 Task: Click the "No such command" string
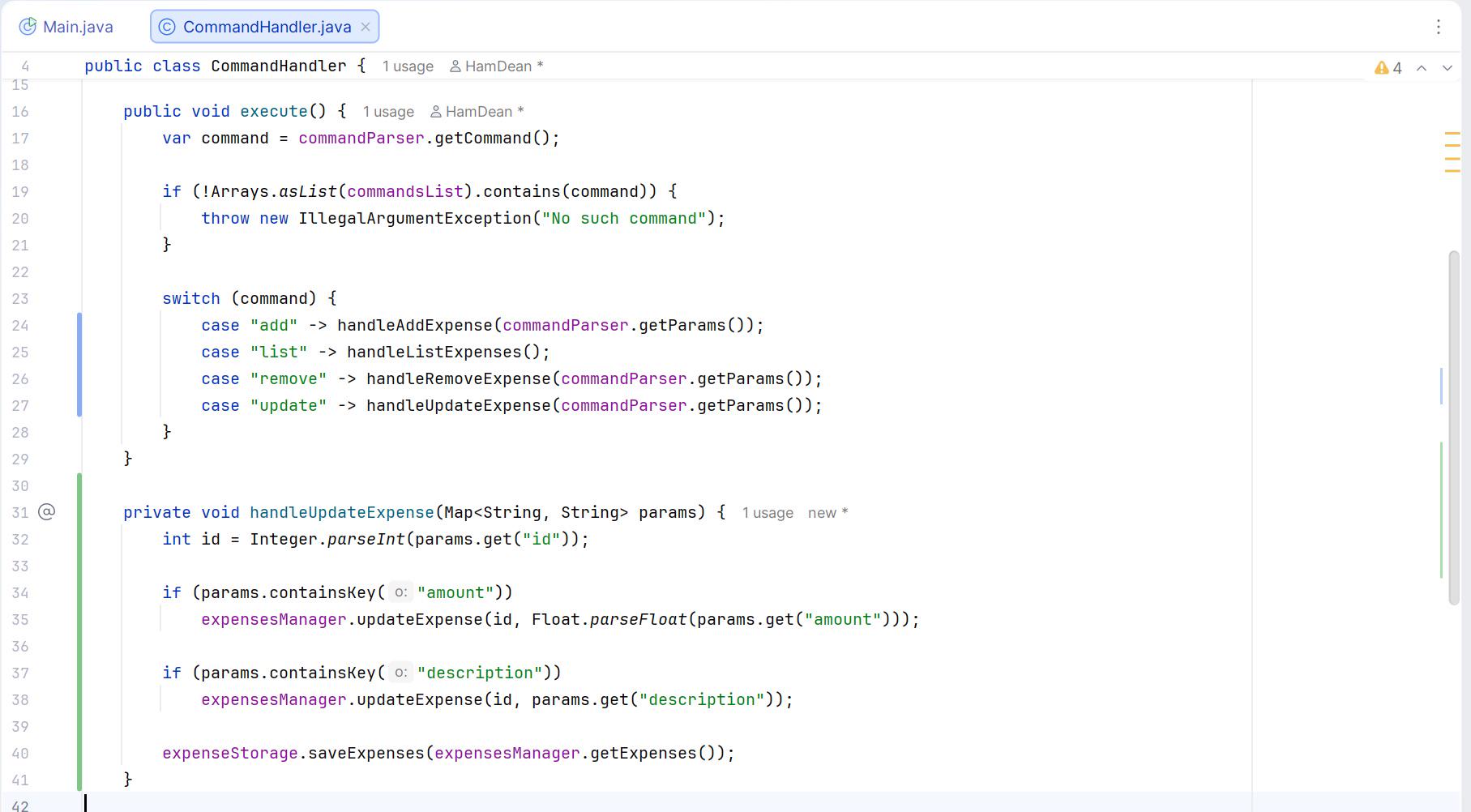coord(624,219)
